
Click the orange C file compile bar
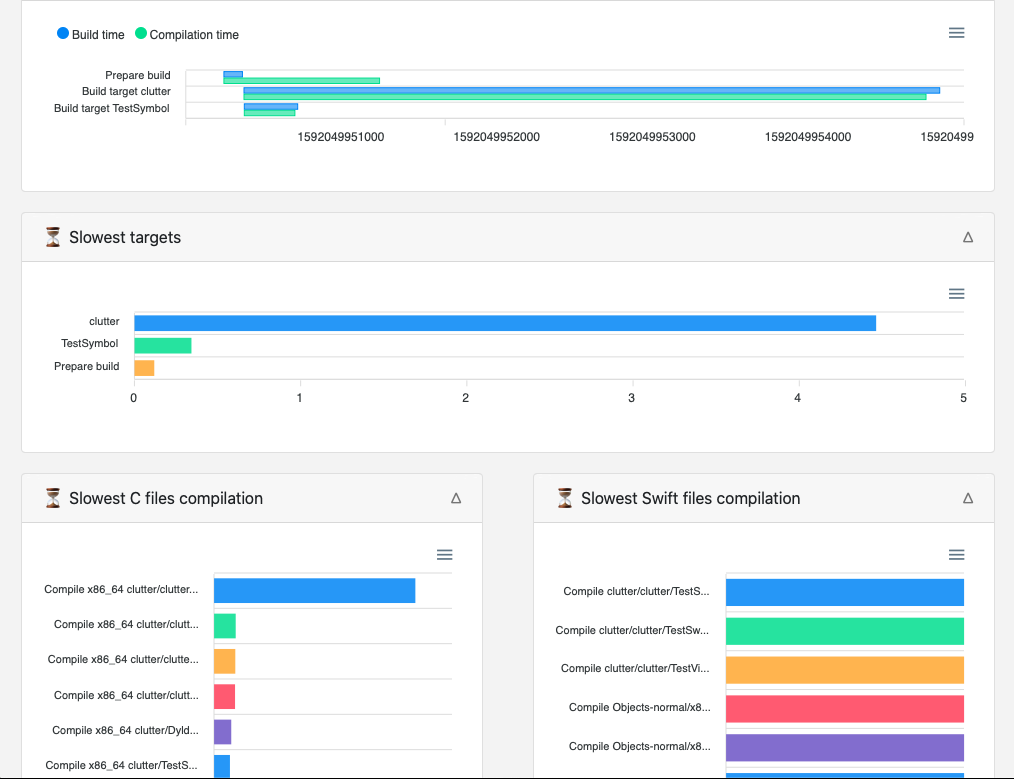(x=224, y=661)
